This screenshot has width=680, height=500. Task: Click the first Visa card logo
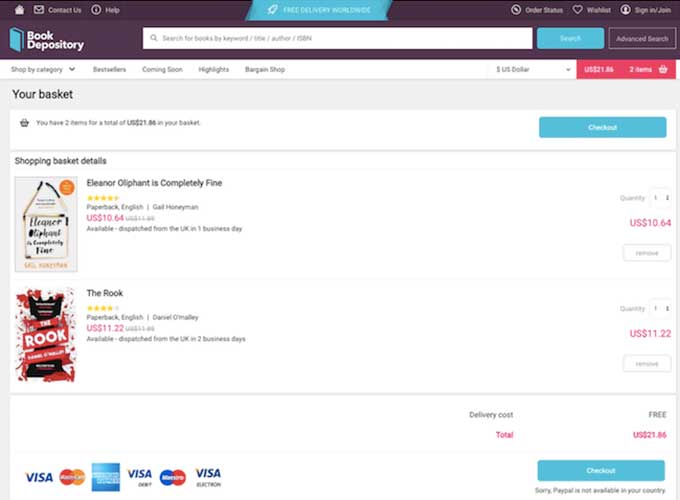[x=39, y=477]
